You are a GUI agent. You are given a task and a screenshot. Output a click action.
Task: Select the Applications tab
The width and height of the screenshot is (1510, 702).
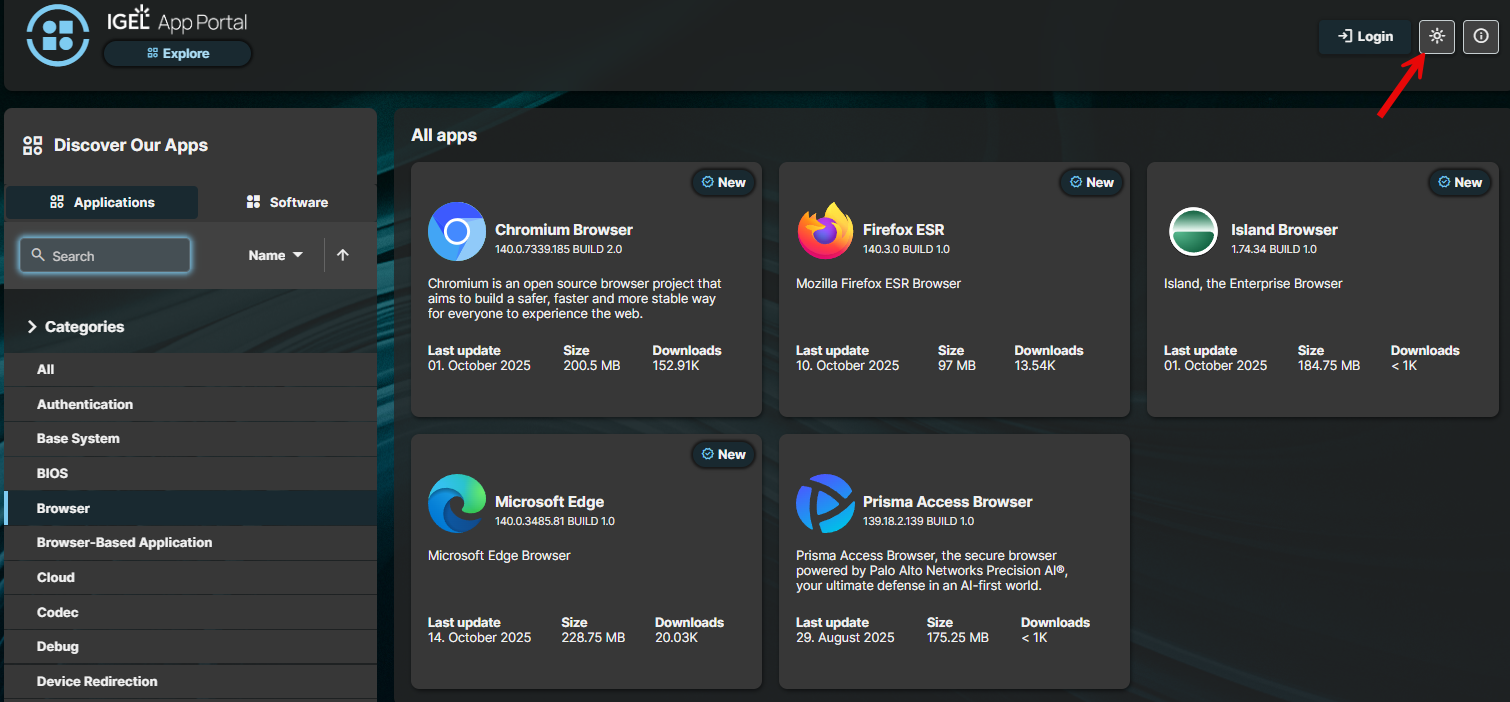tap(101, 202)
